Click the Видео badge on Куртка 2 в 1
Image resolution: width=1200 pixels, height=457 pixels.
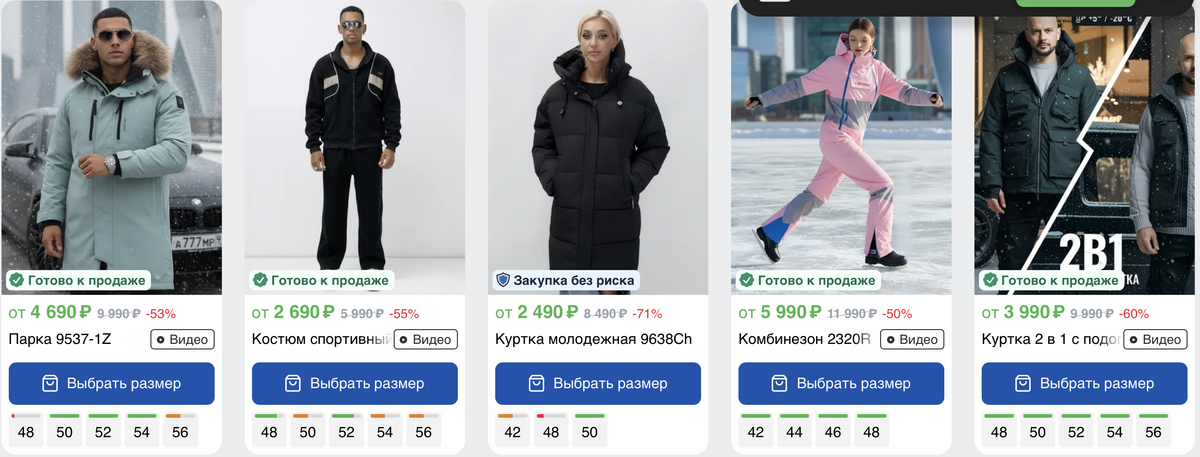coord(1155,339)
